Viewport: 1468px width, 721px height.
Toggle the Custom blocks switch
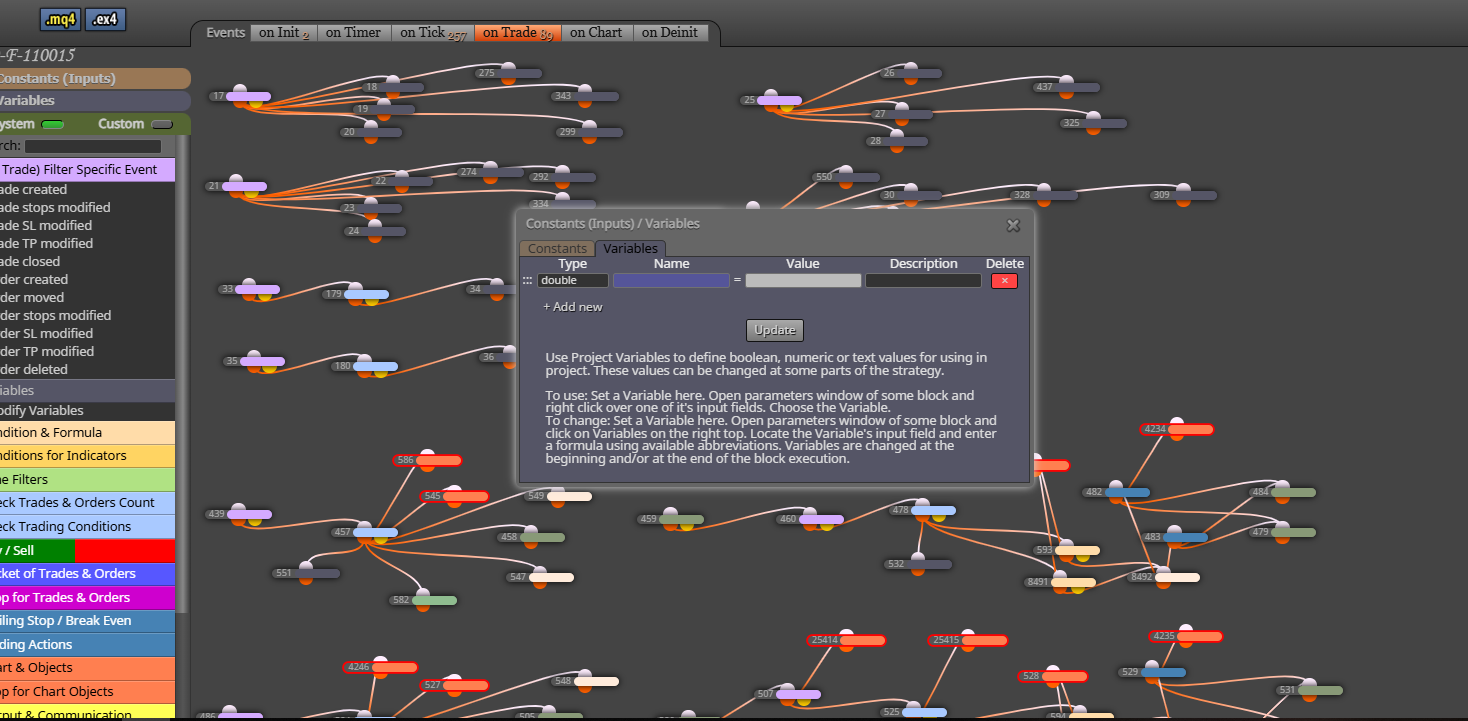pos(161,125)
